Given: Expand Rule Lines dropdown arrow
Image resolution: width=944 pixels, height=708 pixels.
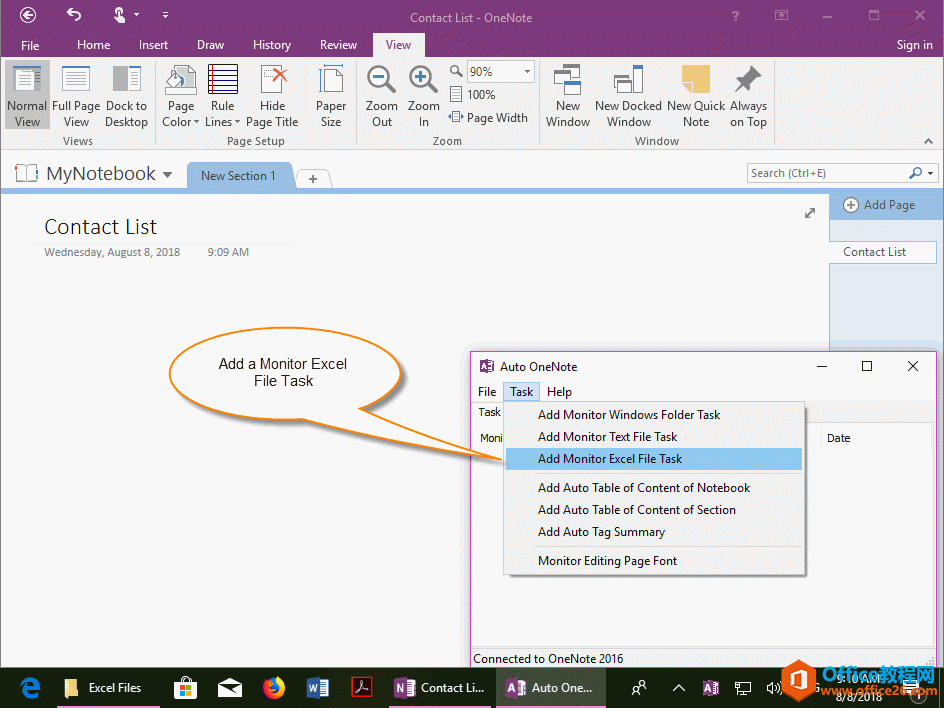Looking at the screenshot, I should point(237,122).
